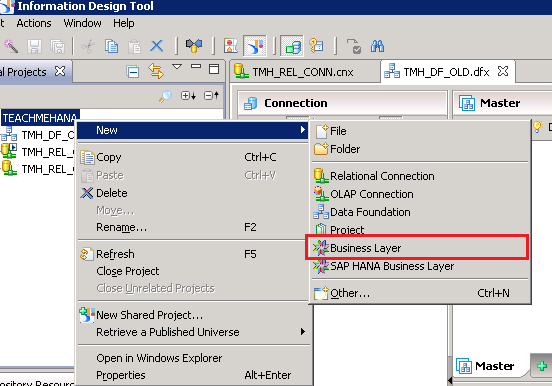
Task: Select the TEACHMEHANA project node
Action: pos(40,118)
